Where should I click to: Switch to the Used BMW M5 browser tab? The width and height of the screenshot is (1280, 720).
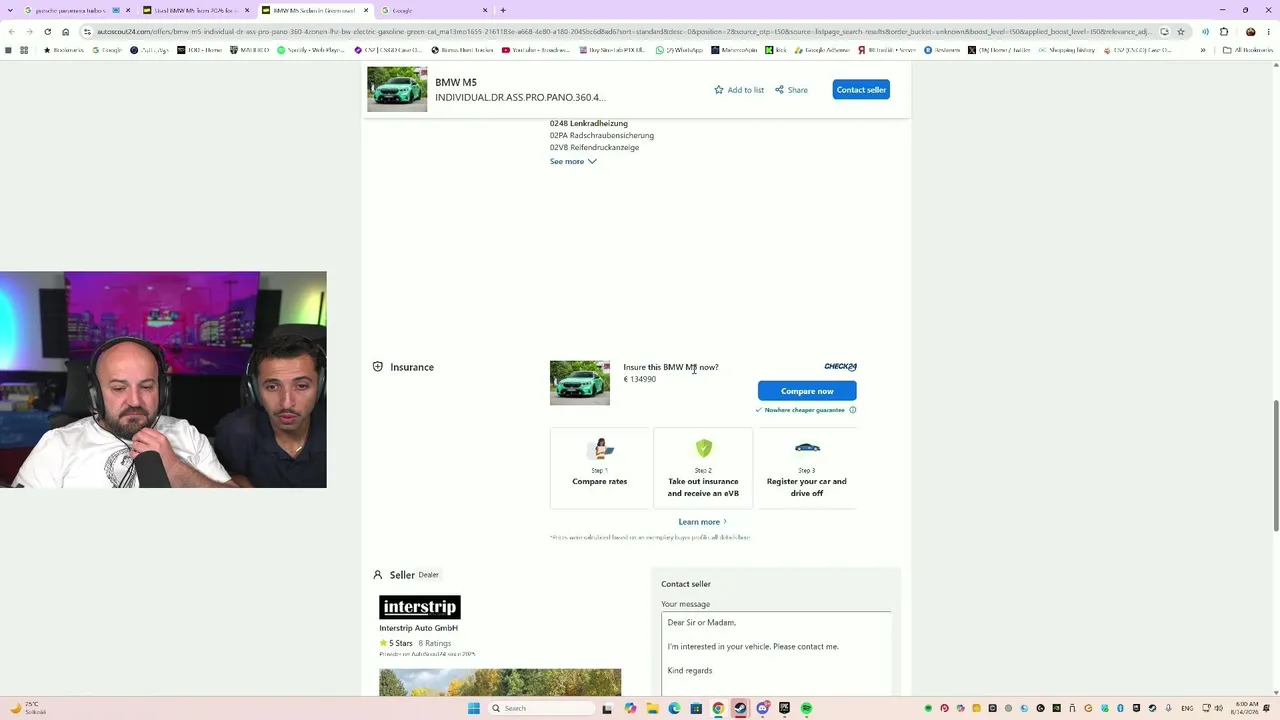[195, 10]
